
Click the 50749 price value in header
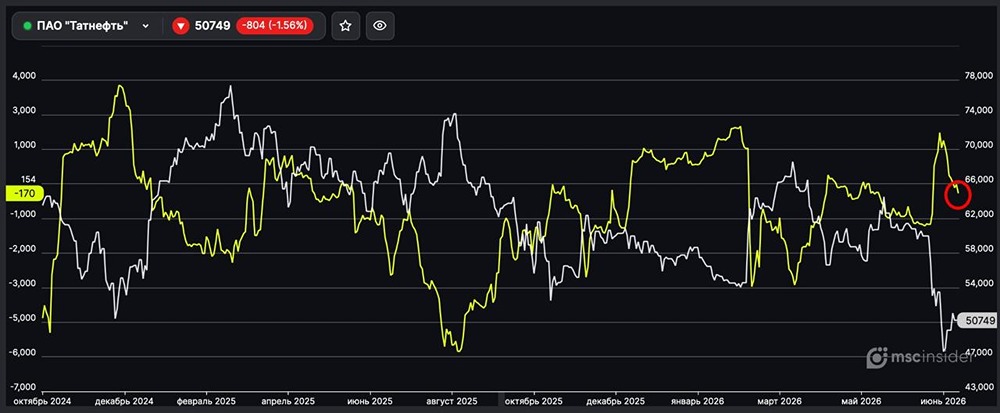coord(212,26)
